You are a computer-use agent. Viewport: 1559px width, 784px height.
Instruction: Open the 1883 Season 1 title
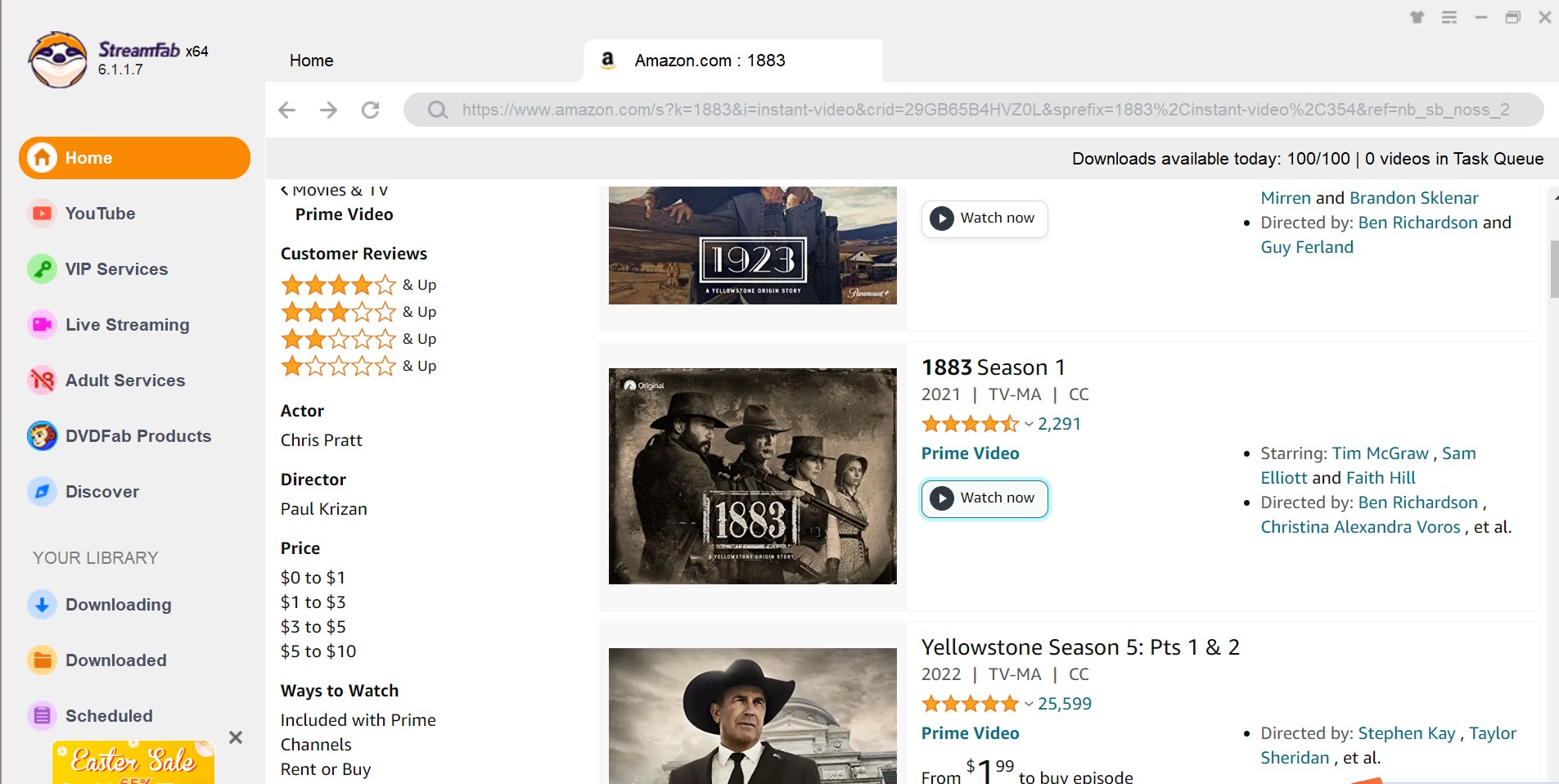[x=994, y=367]
